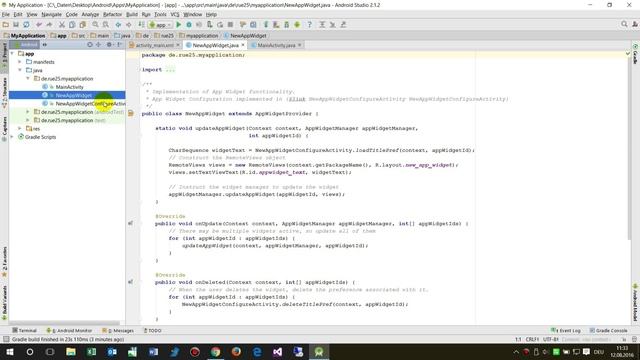This screenshot has width=640, height=360.
Task: Click the Save All toolbar icon
Action: pos(16,25)
